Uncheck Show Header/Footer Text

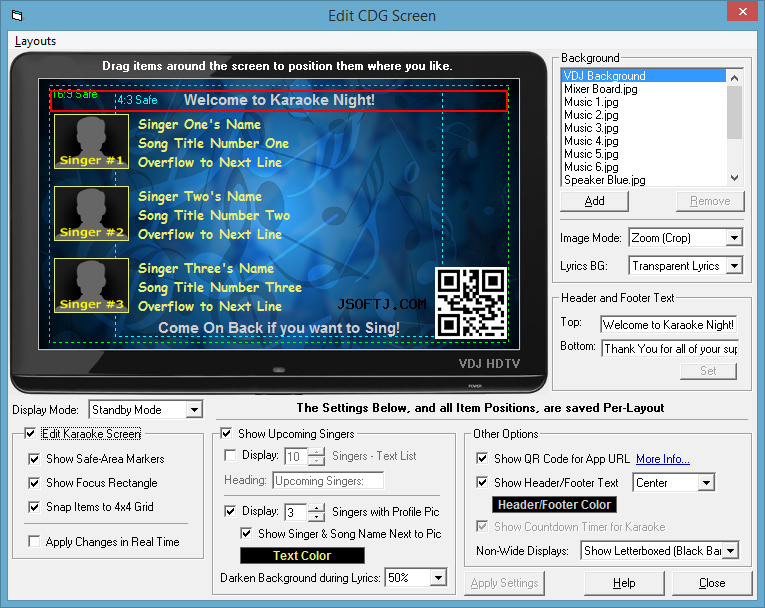tap(482, 482)
